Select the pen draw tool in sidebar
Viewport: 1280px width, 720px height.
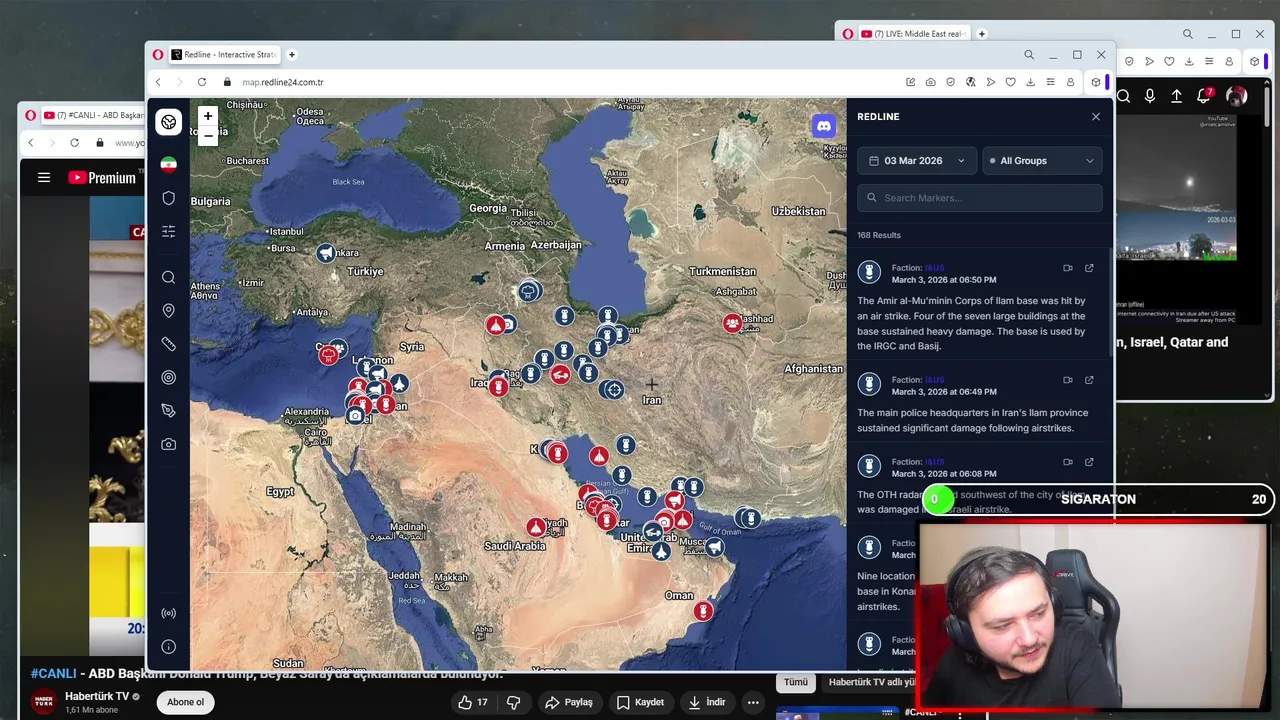pyautogui.click(x=169, y=411)
